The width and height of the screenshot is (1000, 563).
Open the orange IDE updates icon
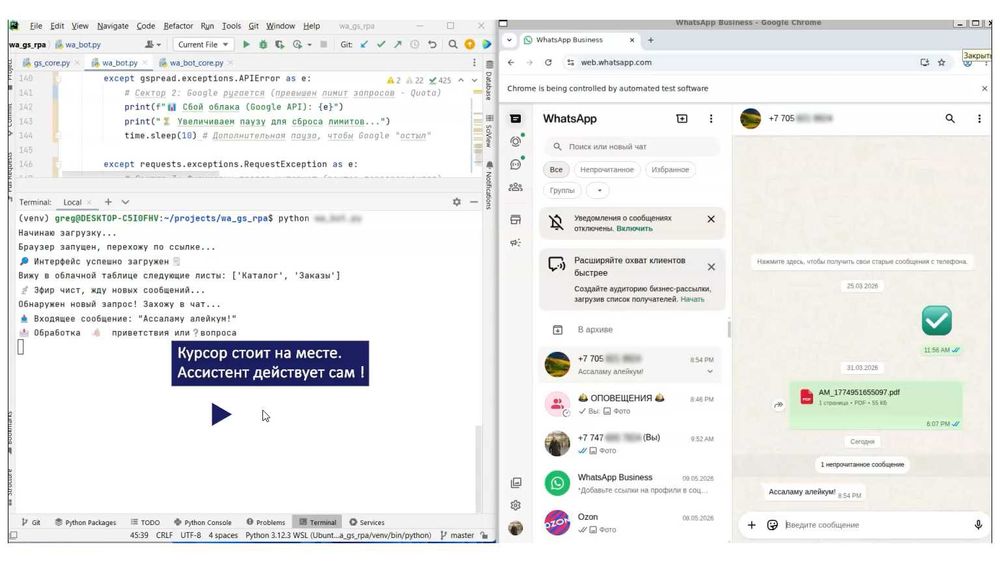469,45
